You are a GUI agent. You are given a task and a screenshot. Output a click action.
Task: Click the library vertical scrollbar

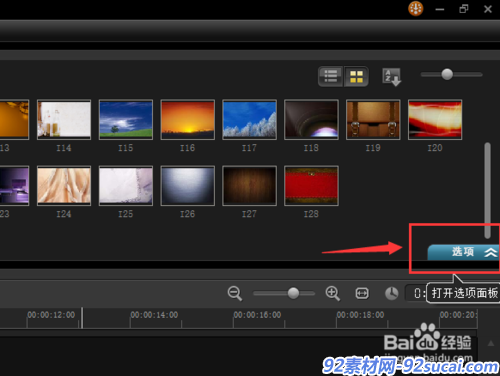[x=488, y=190]
